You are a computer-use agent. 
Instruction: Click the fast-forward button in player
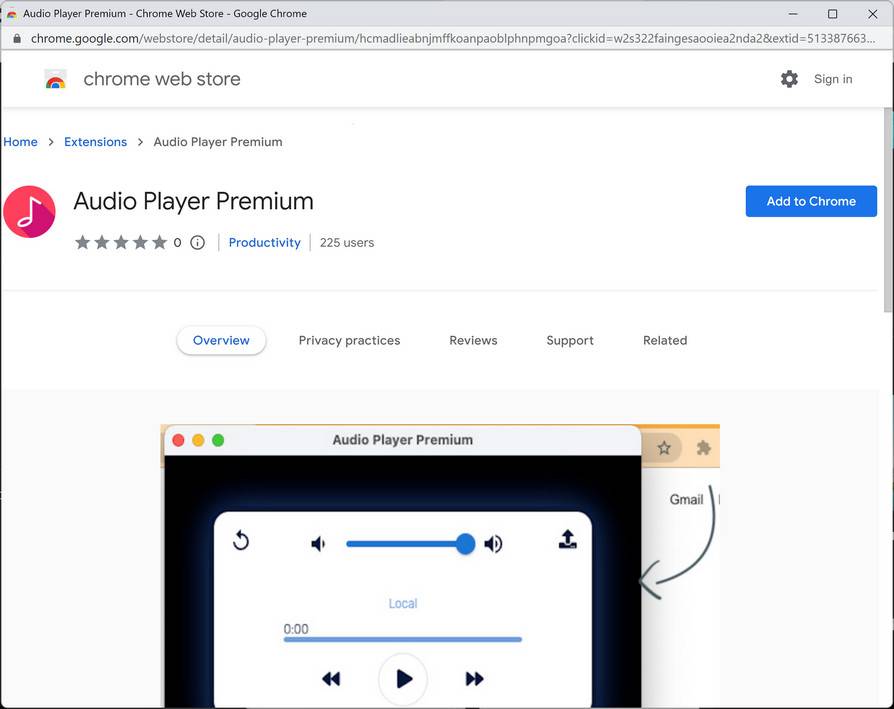474,678
